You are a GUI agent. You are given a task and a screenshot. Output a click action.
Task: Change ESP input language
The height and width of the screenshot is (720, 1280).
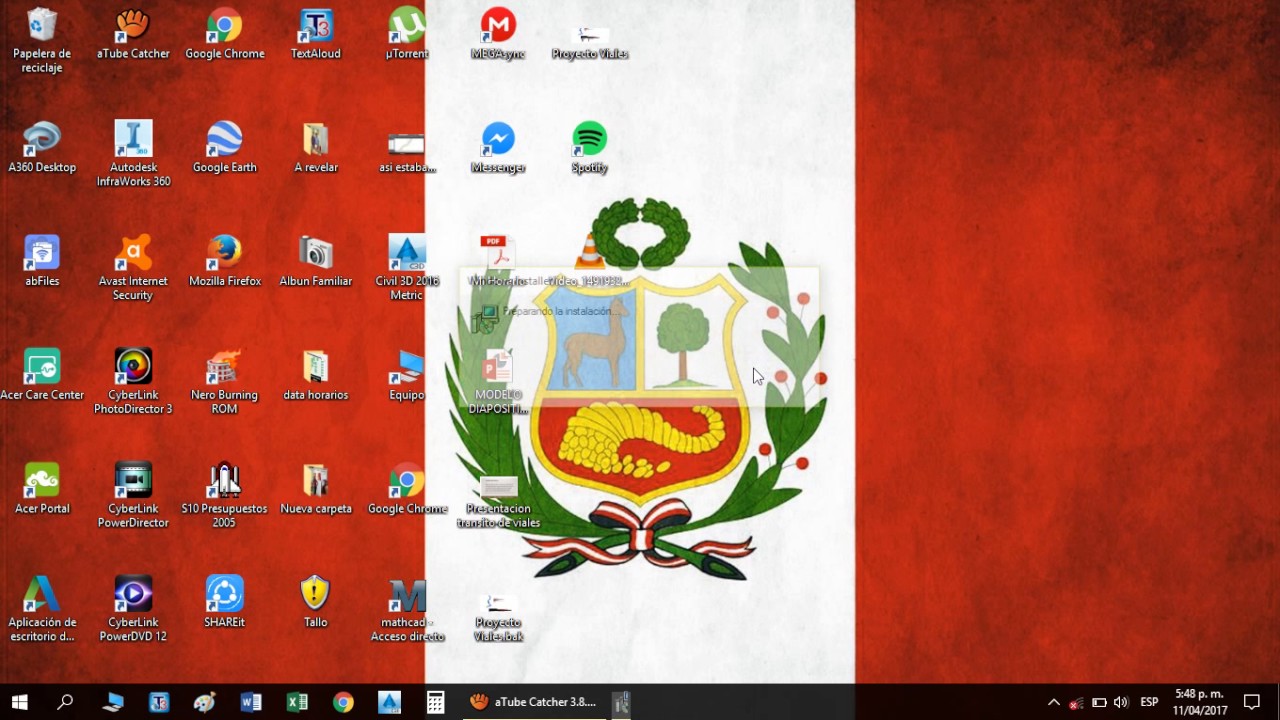pyautogui.click(x=1149, y=702)
